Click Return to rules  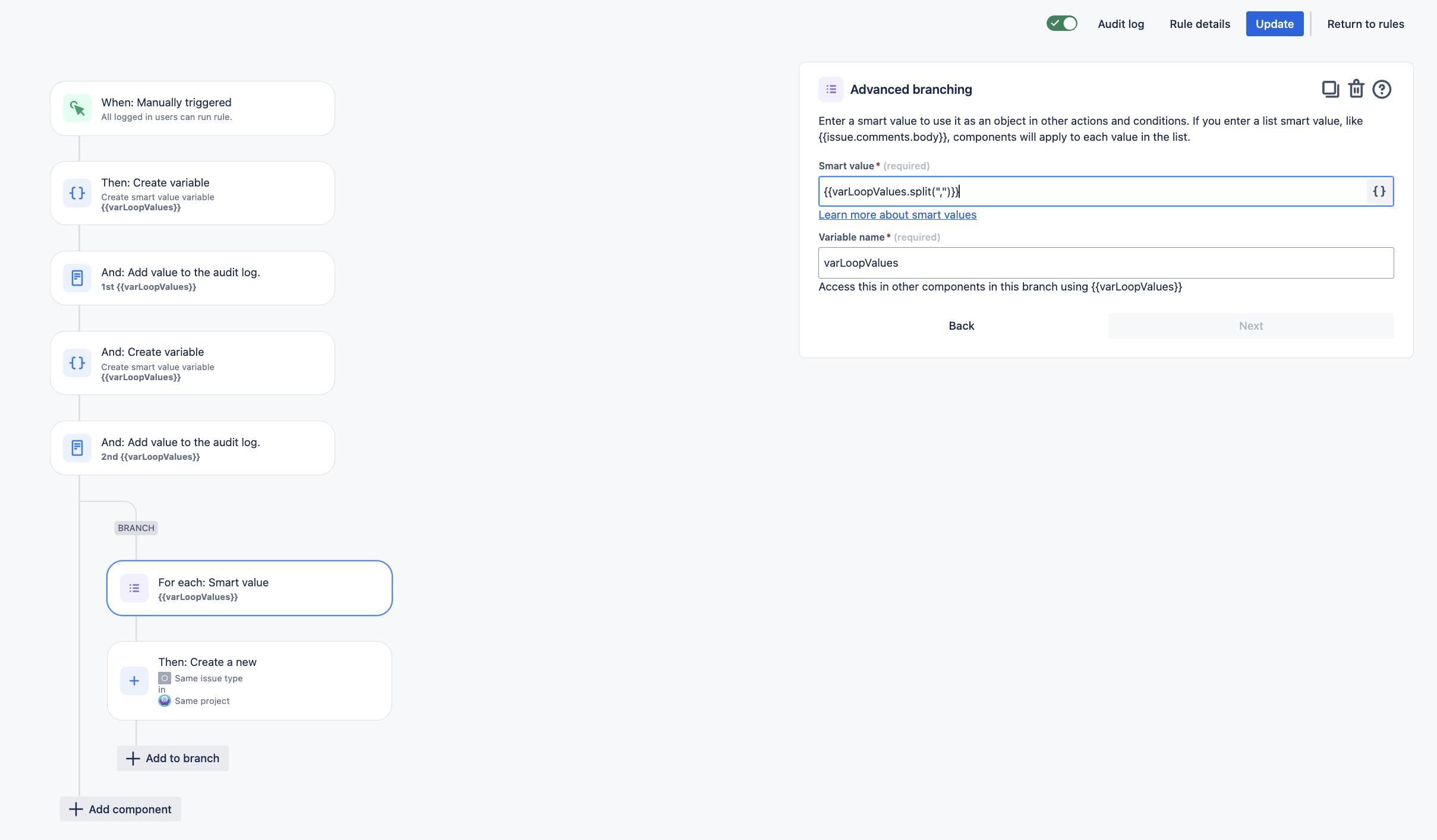click(1365, 24)
